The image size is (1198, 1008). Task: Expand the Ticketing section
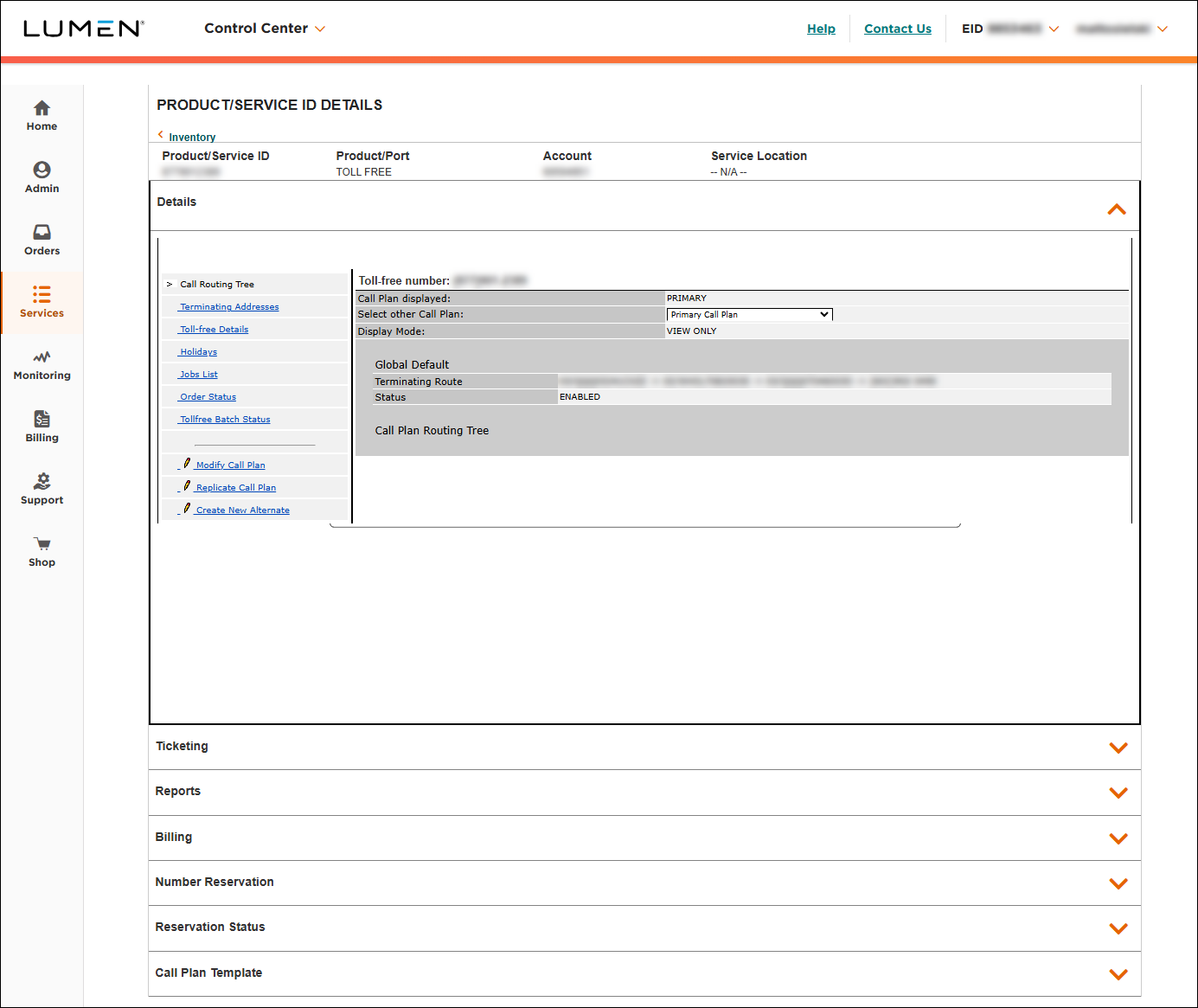(1118, 748)
